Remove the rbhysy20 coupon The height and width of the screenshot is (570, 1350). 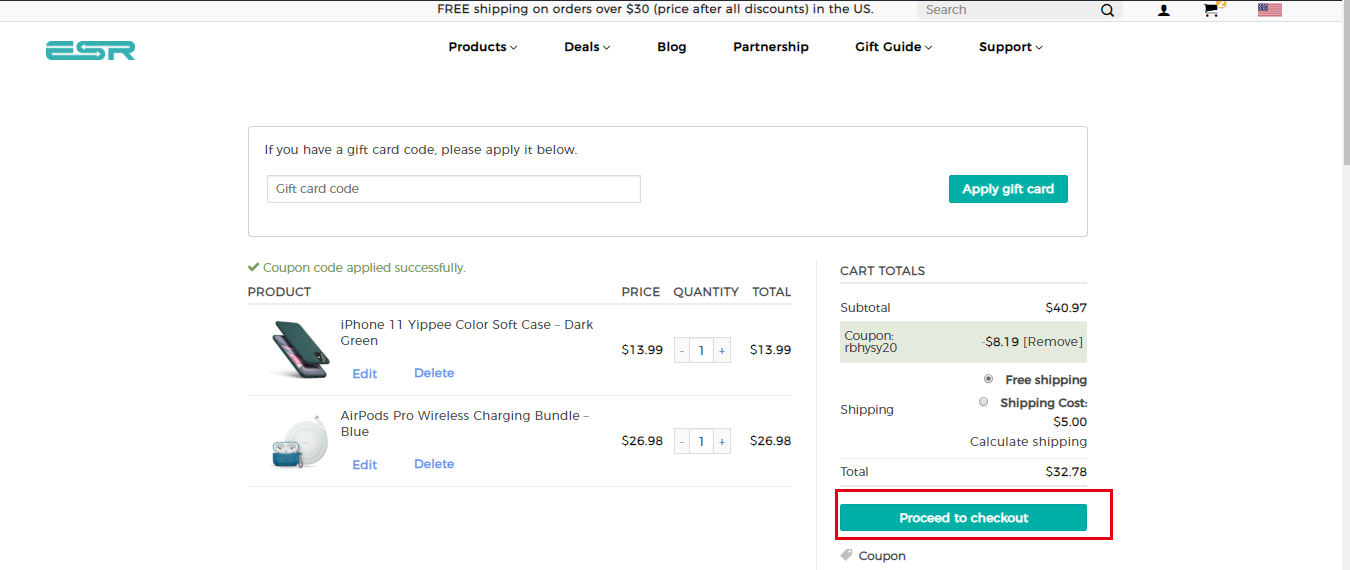click(x=1053, y=342)
